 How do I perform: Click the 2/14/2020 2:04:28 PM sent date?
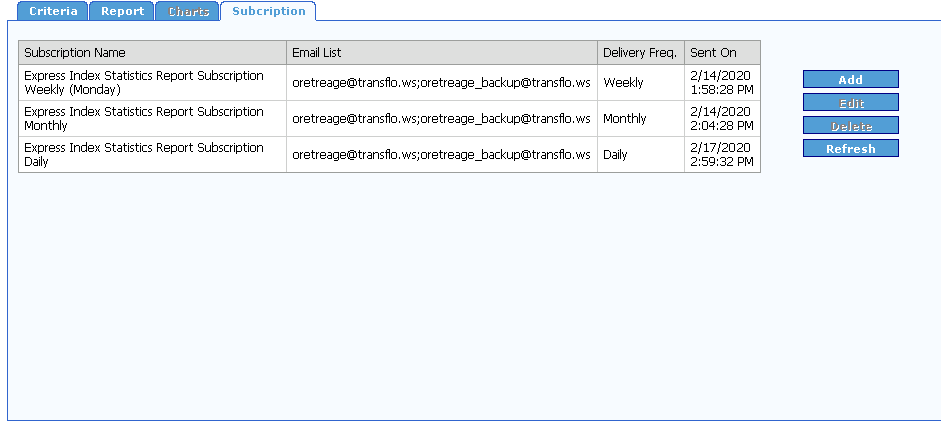coord(722,119)
